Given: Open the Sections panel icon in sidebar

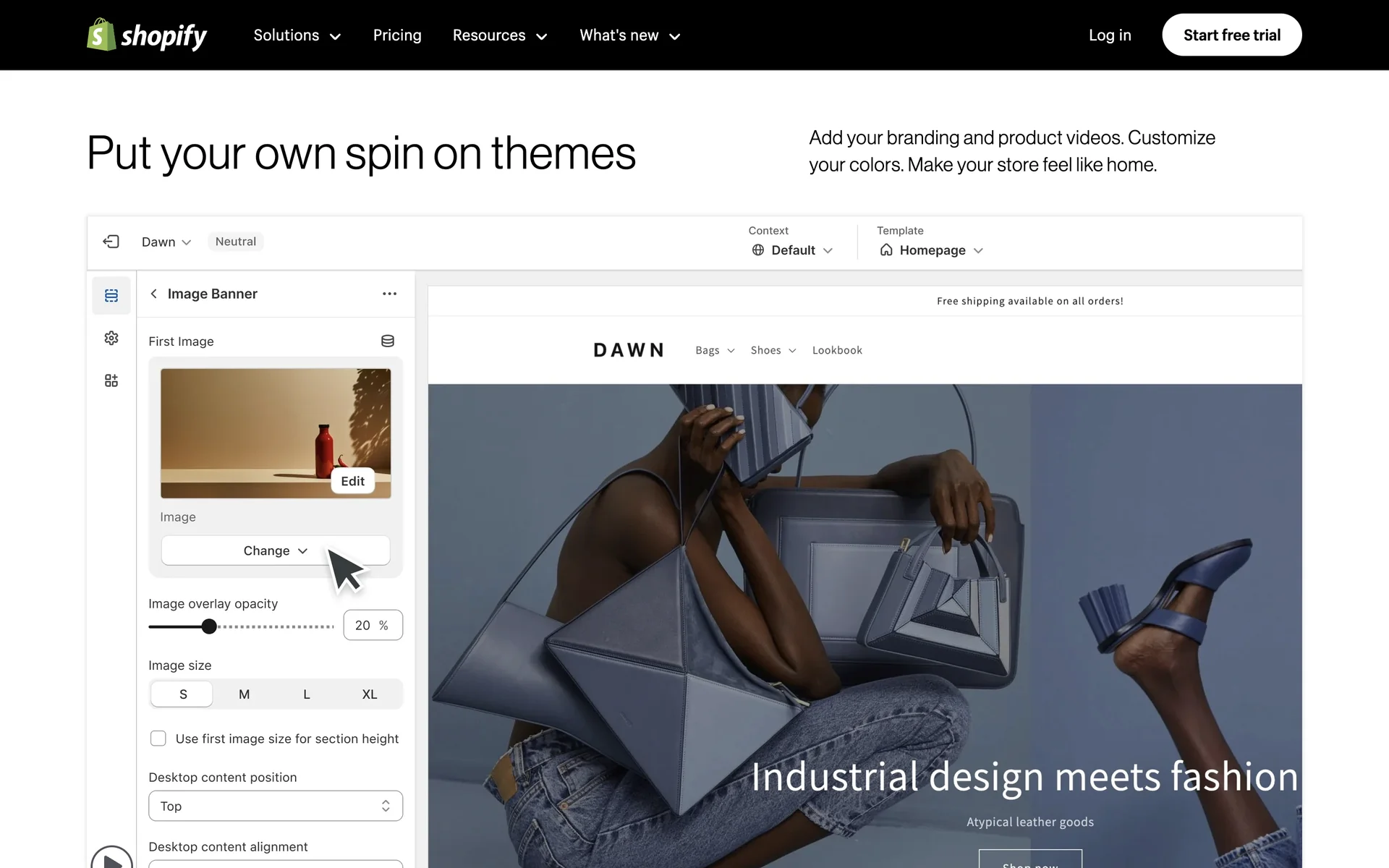Looking at the screenshot, I should pyautogui.click(x=111, y=295).
